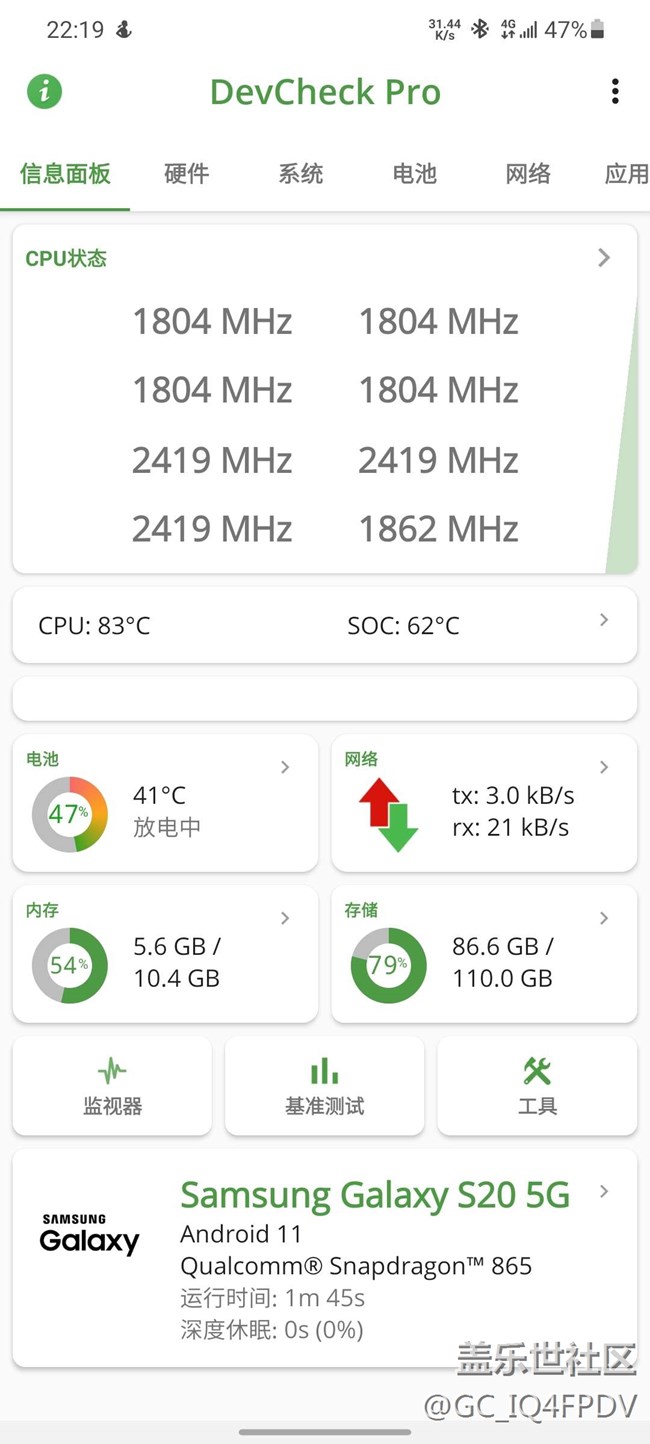Open the 网络 tab
Image resolution: width=650 pixels, height=1444 pixels.
pyautogui.click(x=528, y=174)
